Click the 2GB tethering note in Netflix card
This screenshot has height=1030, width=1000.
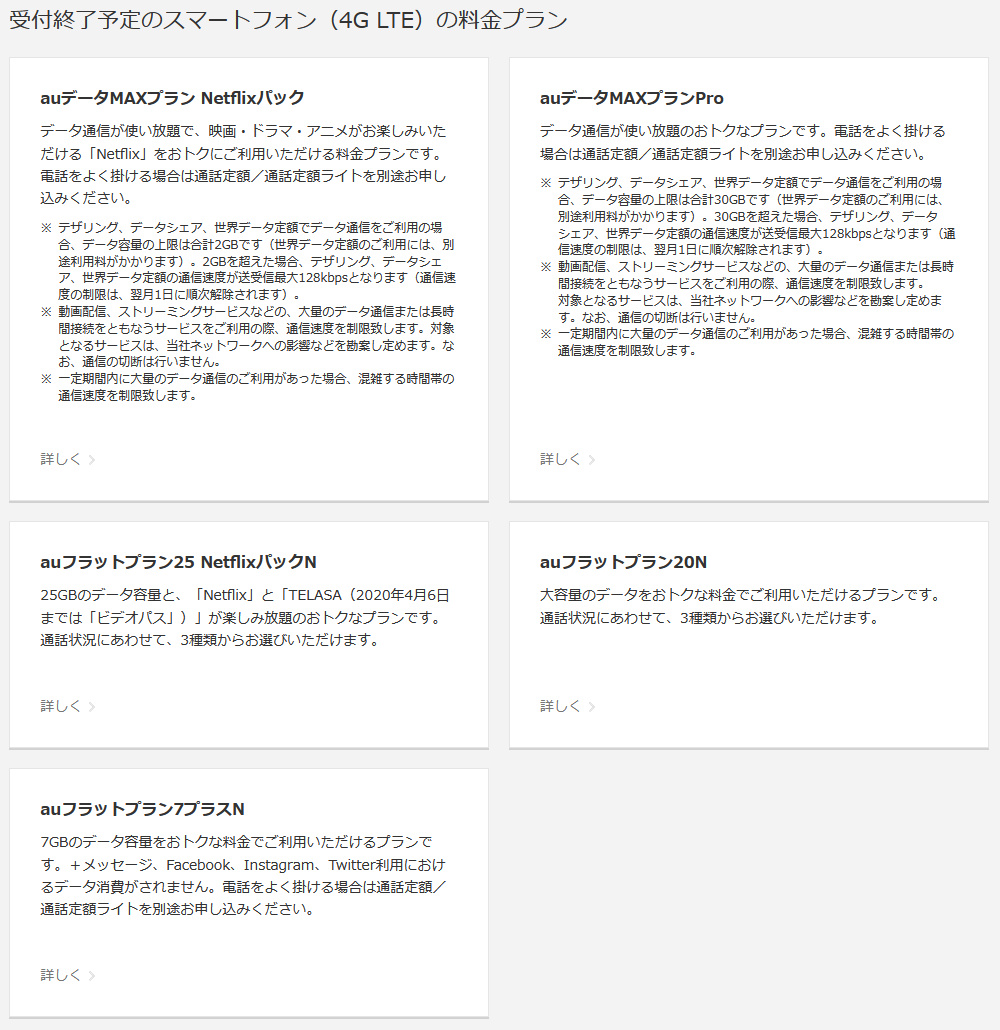pos(248,261)
